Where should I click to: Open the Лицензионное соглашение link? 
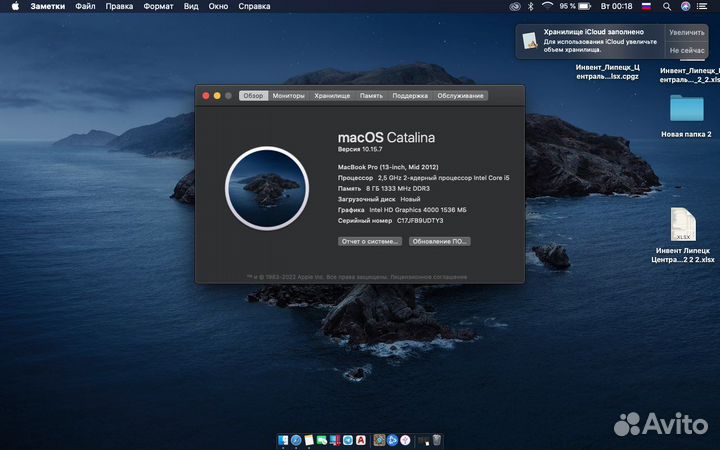coord(429,277)
